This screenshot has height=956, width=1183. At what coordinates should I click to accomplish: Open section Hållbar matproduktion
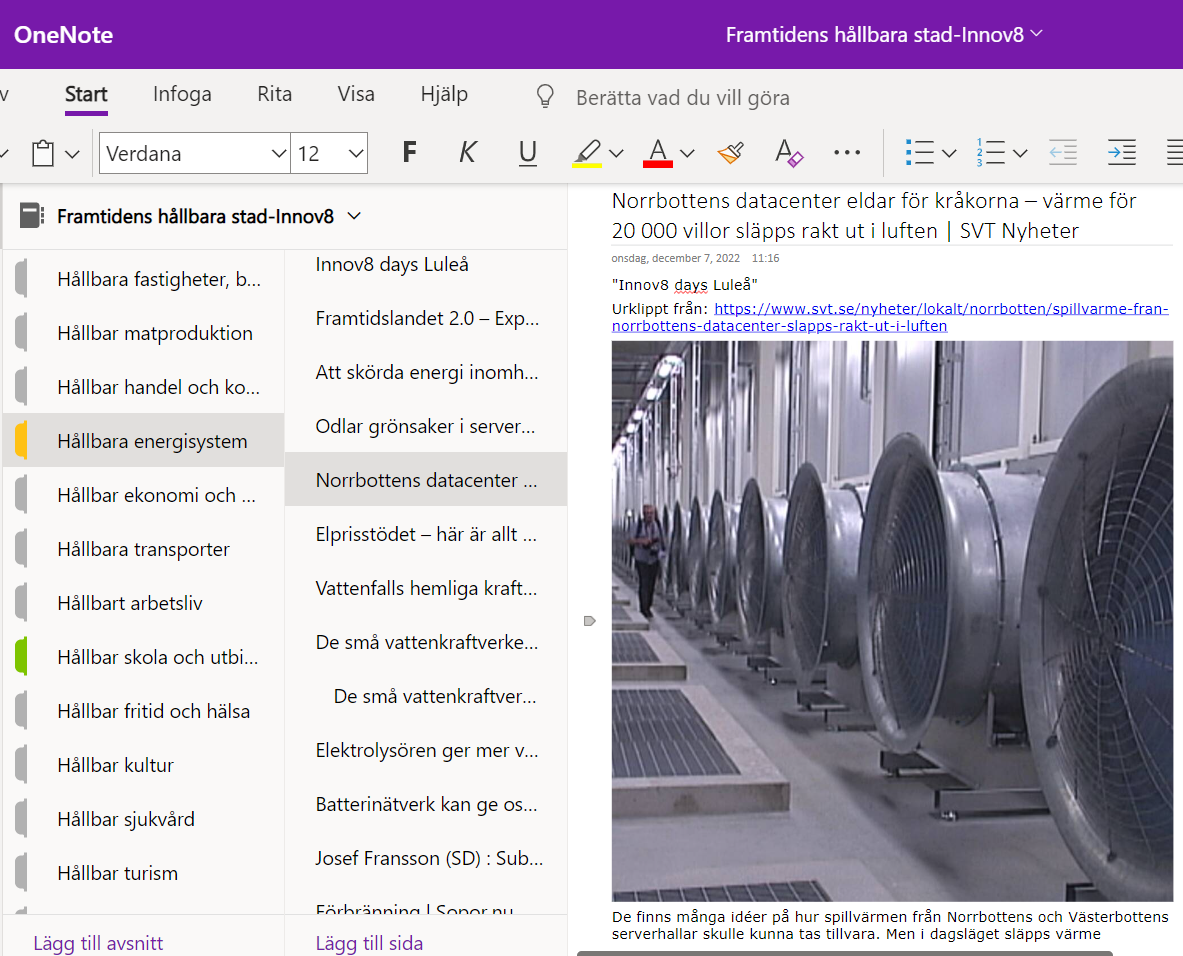[143, 333]
